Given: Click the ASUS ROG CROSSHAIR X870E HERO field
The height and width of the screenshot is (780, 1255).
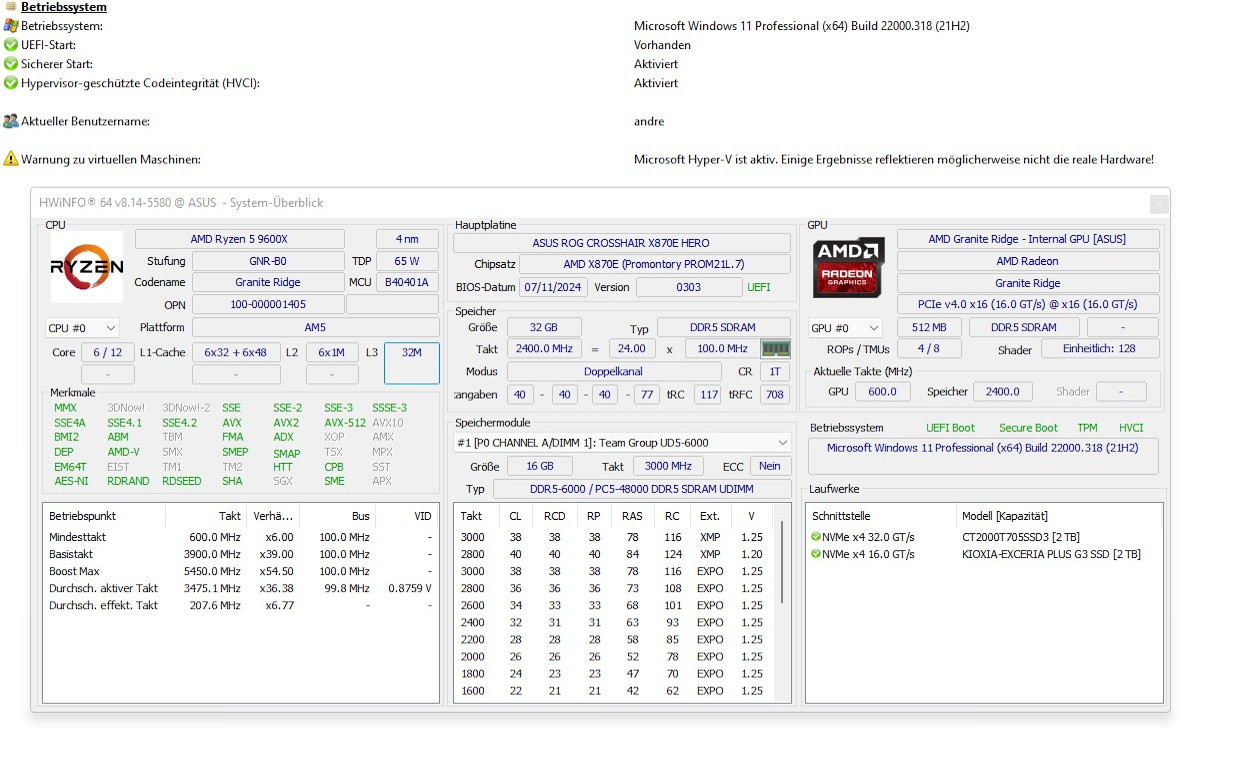Looking at the screenshot, I should [x=621, y=243].
